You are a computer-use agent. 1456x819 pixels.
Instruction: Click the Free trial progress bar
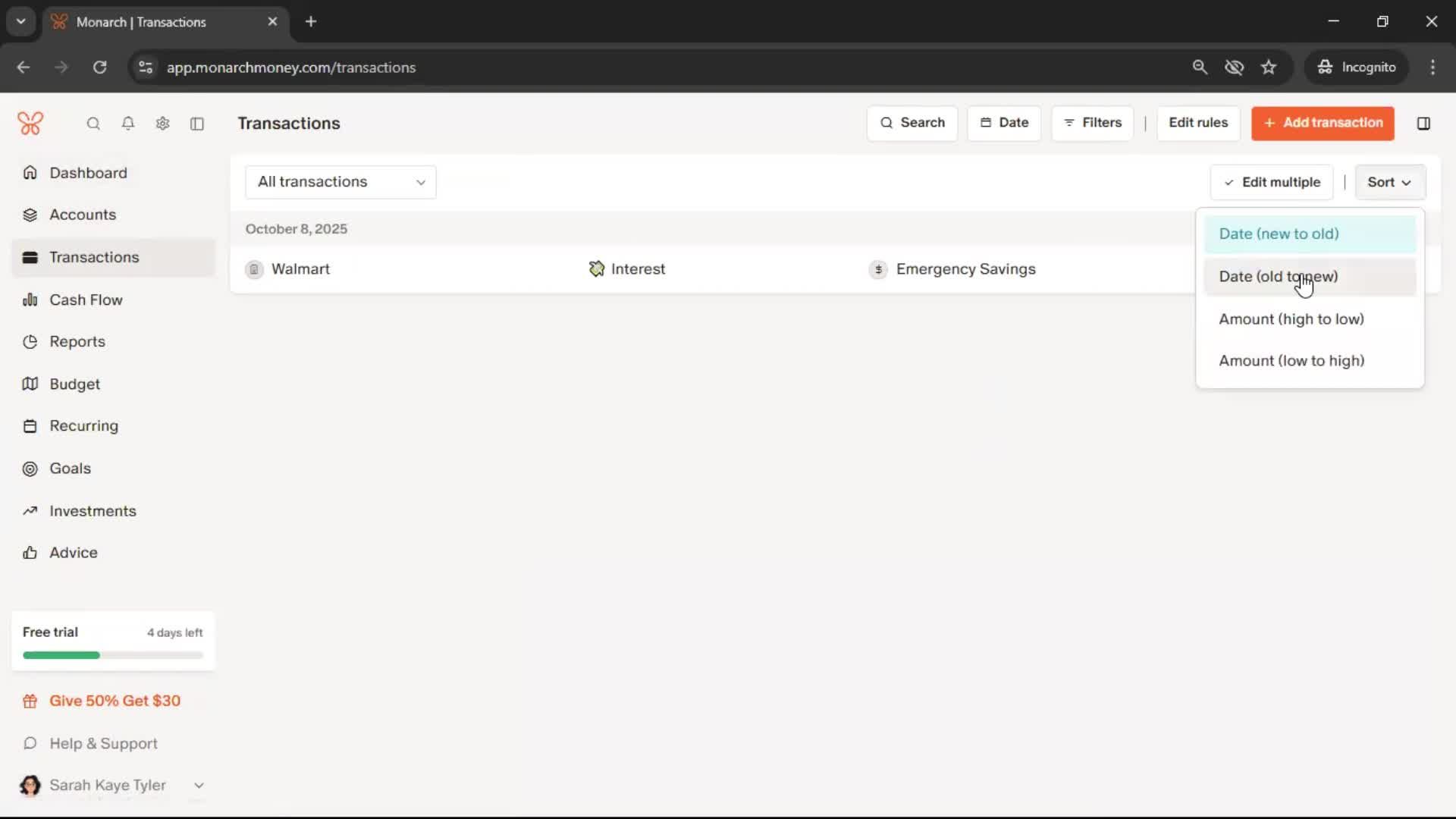(x=112, y=655)
